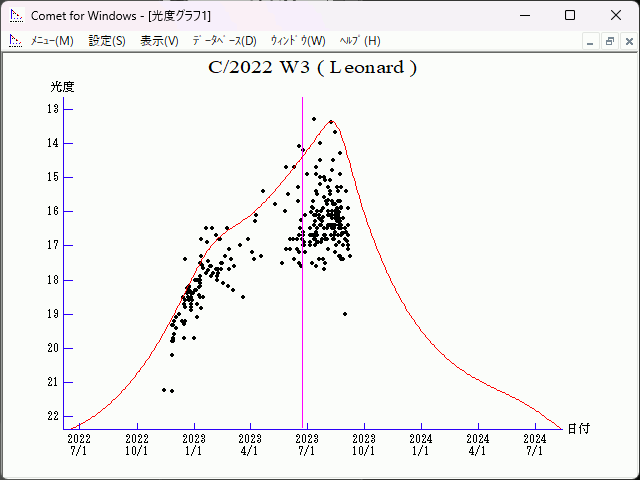Open the メニュー(M) menu
Viewport: 640px width, 480px height.
click(x=52, y=41)
